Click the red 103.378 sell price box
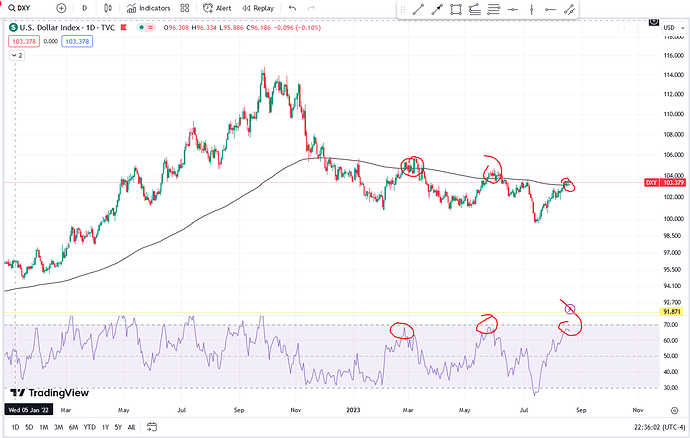Image resolution: width=690 pixels, height=438 pixels. click(24, 41)
